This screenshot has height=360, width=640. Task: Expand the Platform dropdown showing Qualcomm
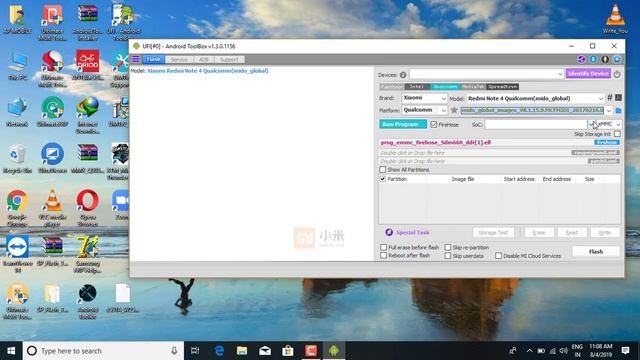tap(444, 110)
